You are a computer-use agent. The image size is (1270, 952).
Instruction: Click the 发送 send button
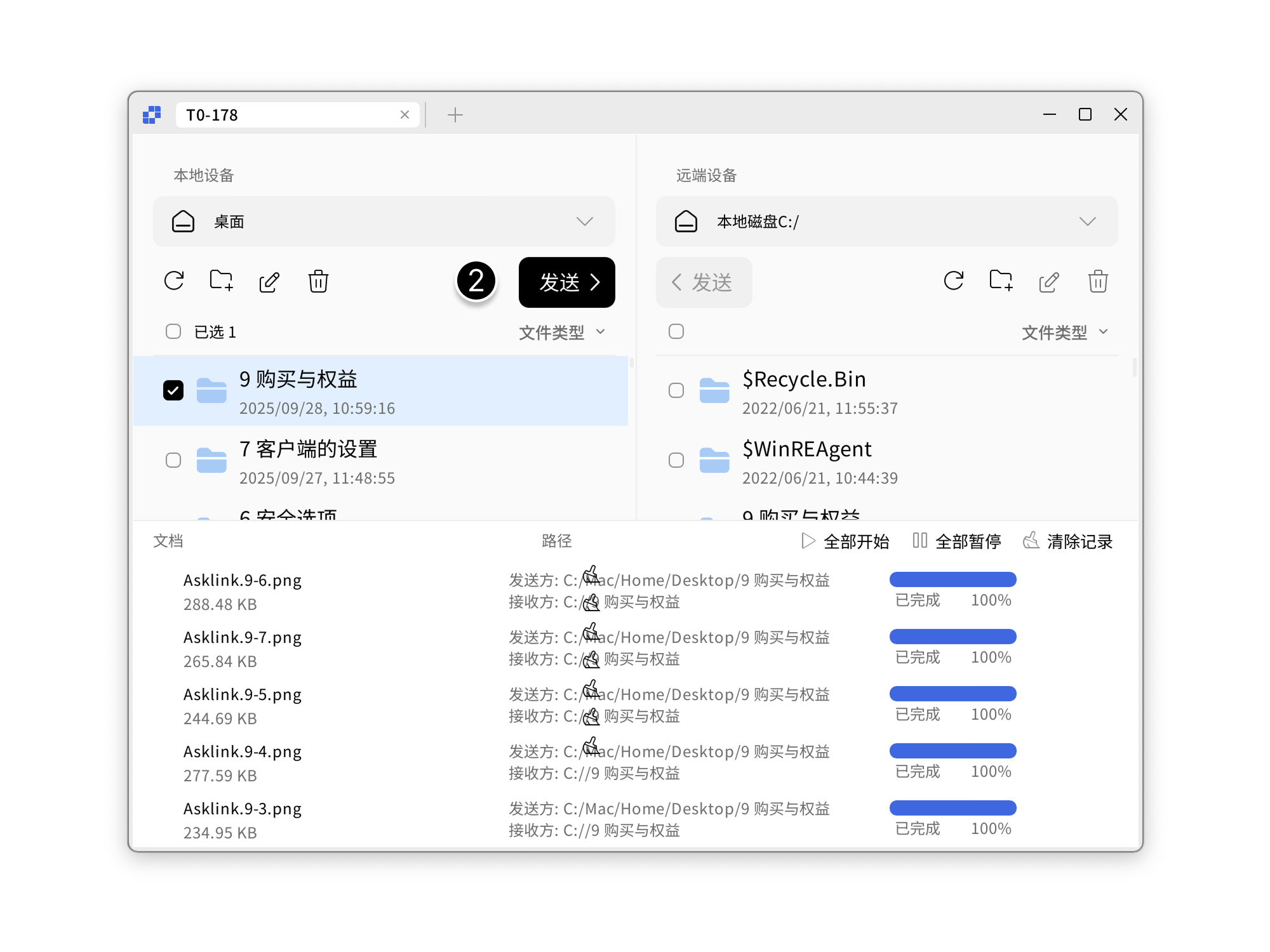pyautogui.click(x=566, y=282)
